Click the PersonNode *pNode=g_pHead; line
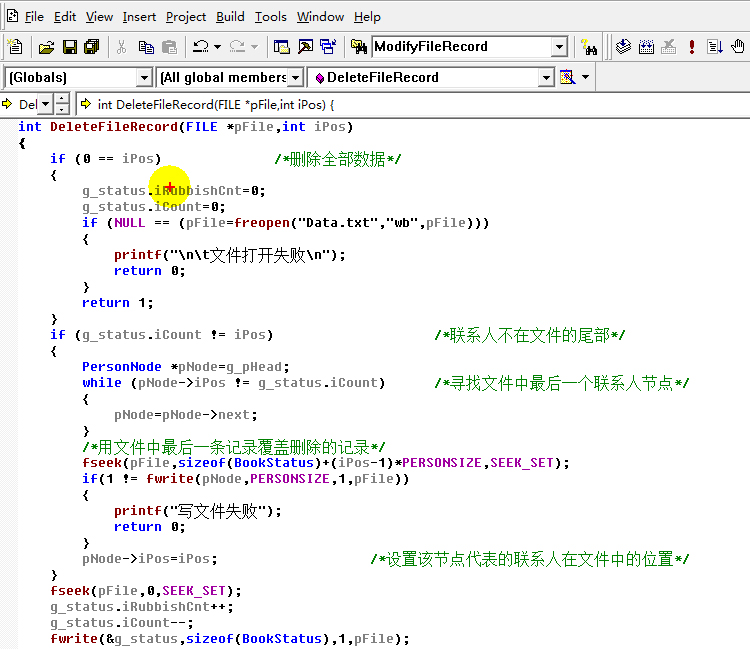This screenshot has width=750, height=649. 186,367
